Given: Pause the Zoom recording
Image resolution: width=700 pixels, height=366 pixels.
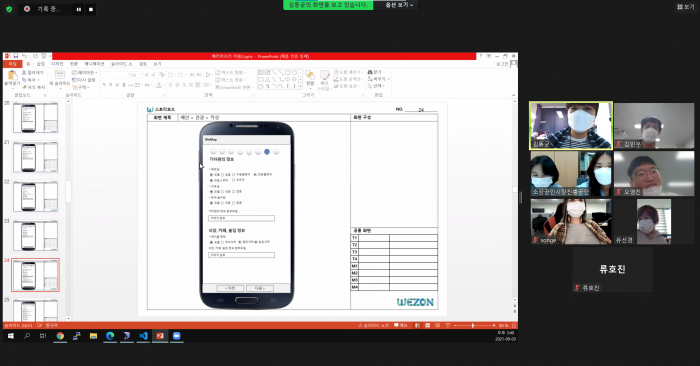Looking at the screenshot, I should point(79,9).
